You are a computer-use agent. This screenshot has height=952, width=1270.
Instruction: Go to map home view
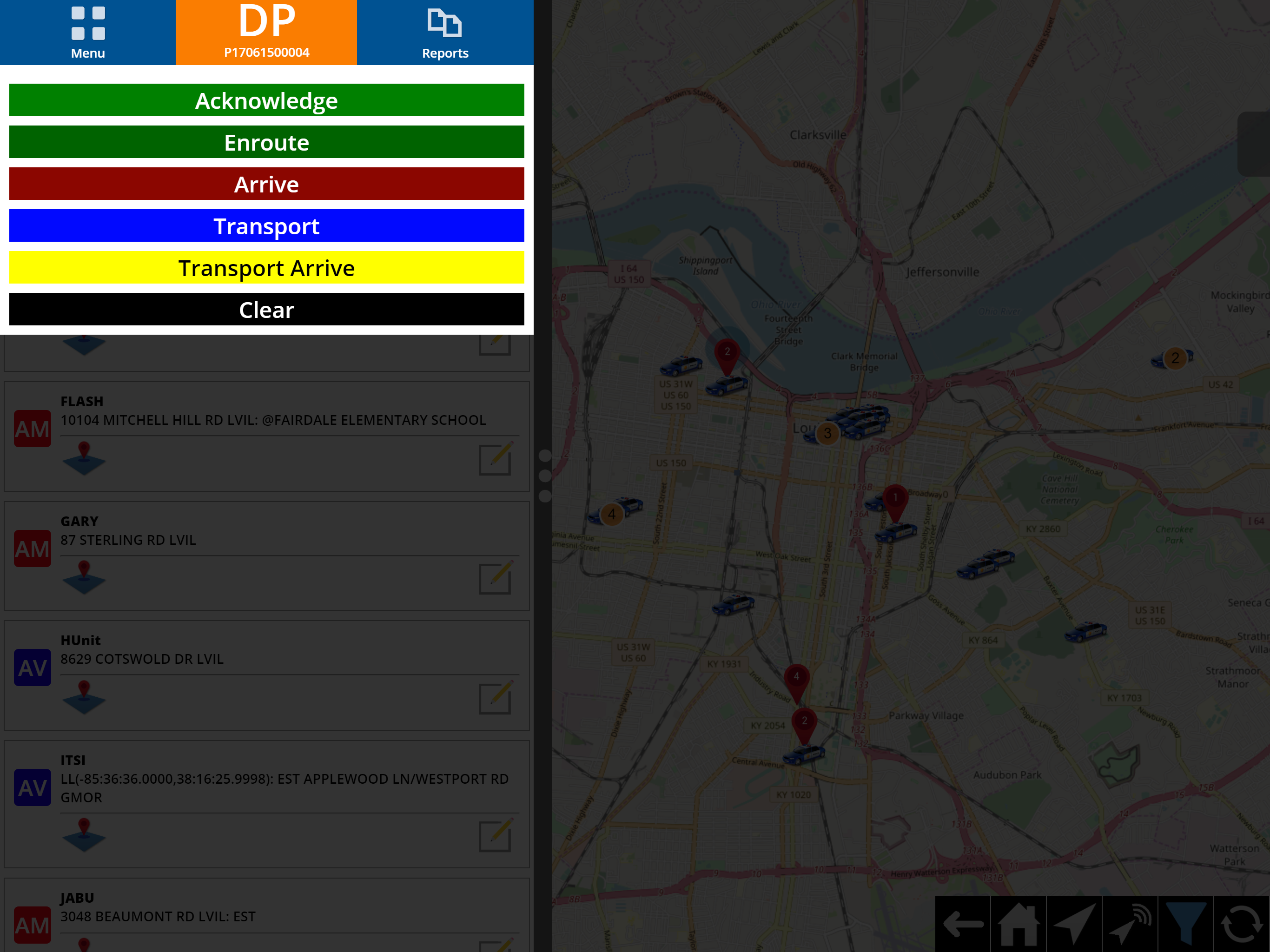1019,925
